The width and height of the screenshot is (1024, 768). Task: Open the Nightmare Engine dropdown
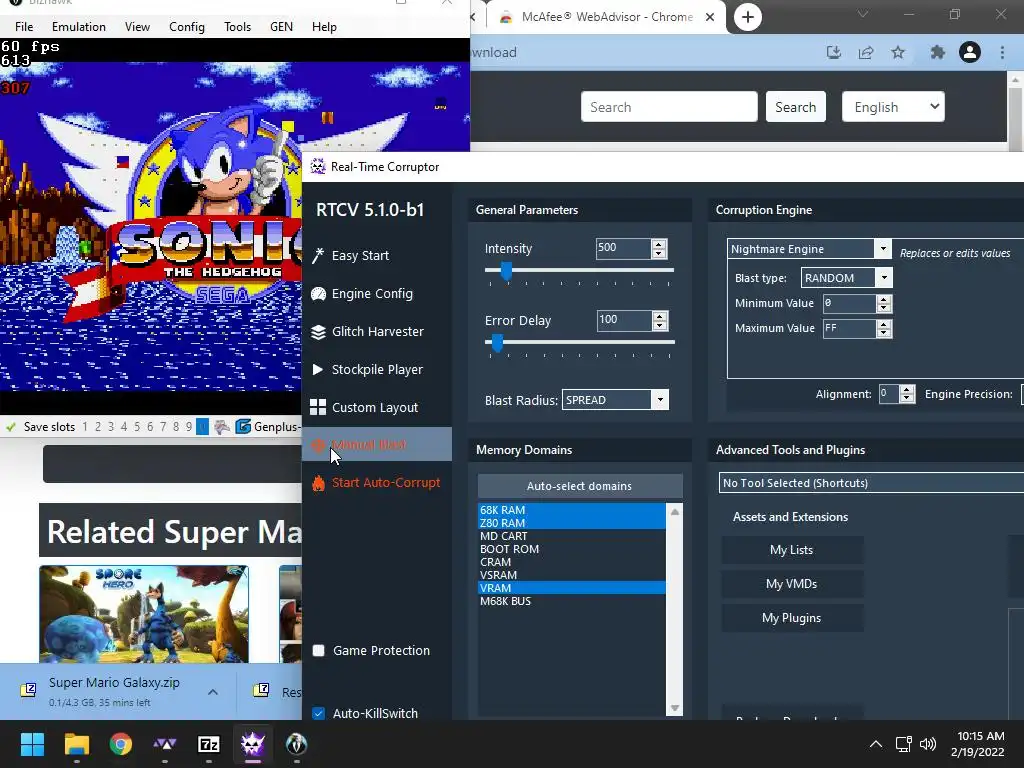coord(882,249)
